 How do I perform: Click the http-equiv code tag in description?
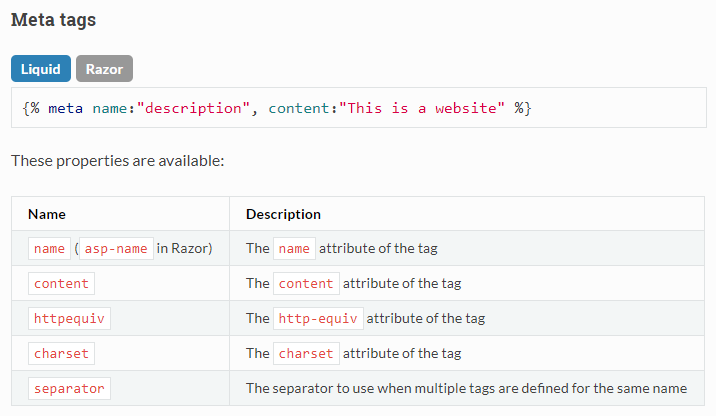pos(318,318)
